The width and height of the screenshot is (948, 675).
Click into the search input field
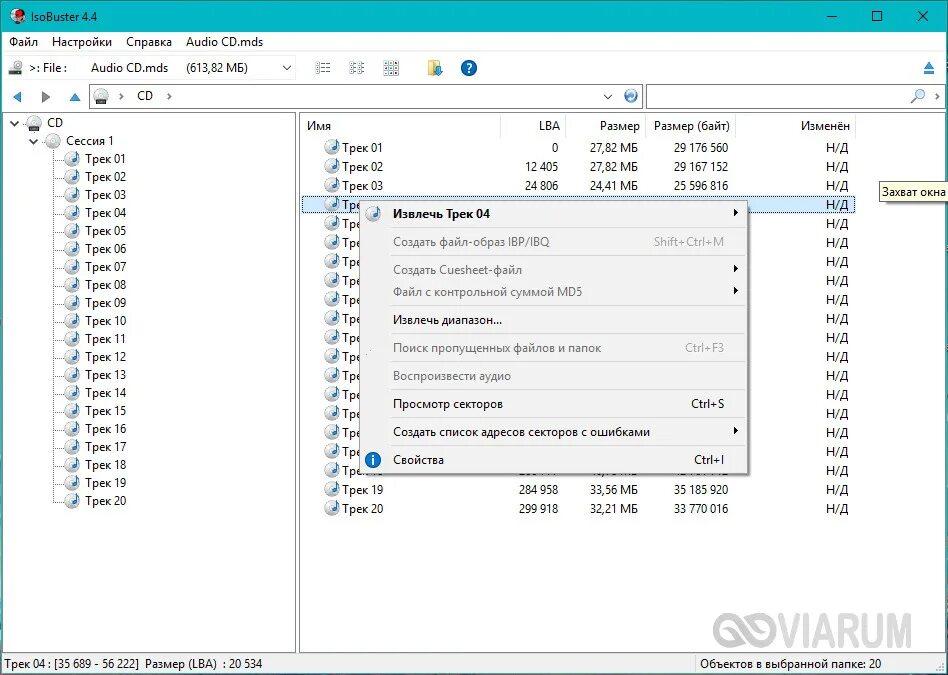tap(777, 96)
